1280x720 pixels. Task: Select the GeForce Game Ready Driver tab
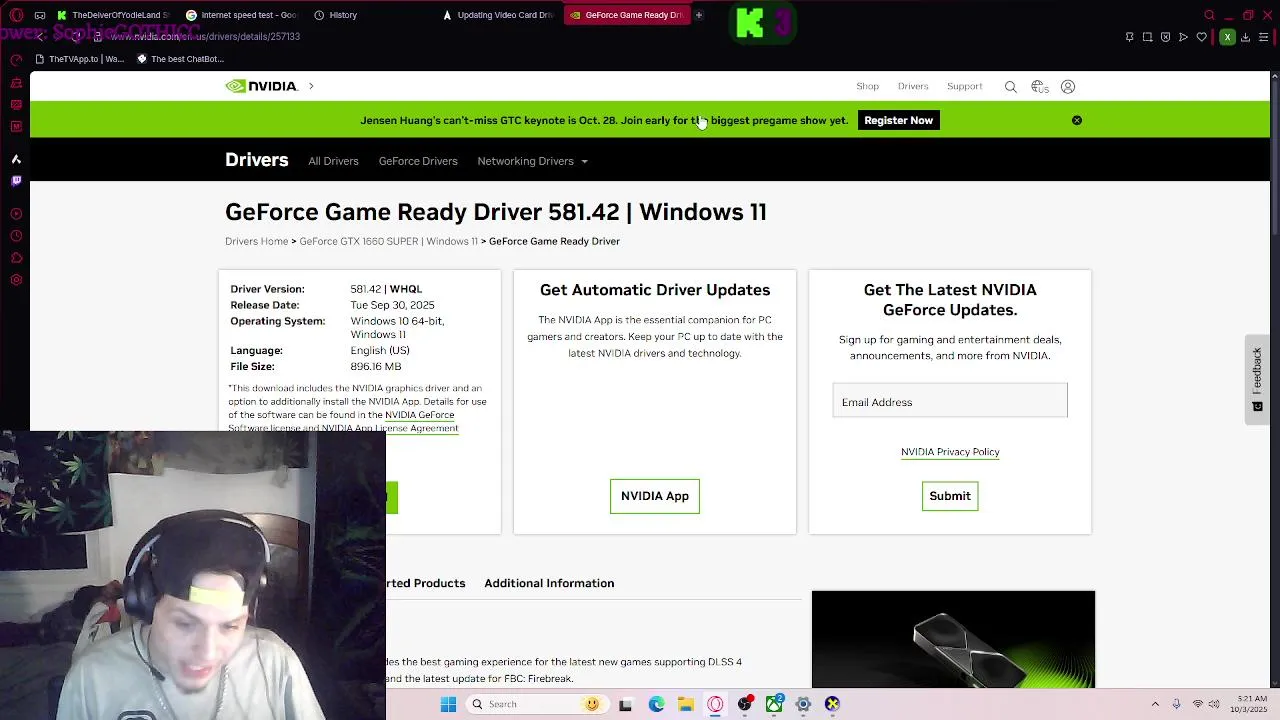pyautogui.click(x=626, y=15)
